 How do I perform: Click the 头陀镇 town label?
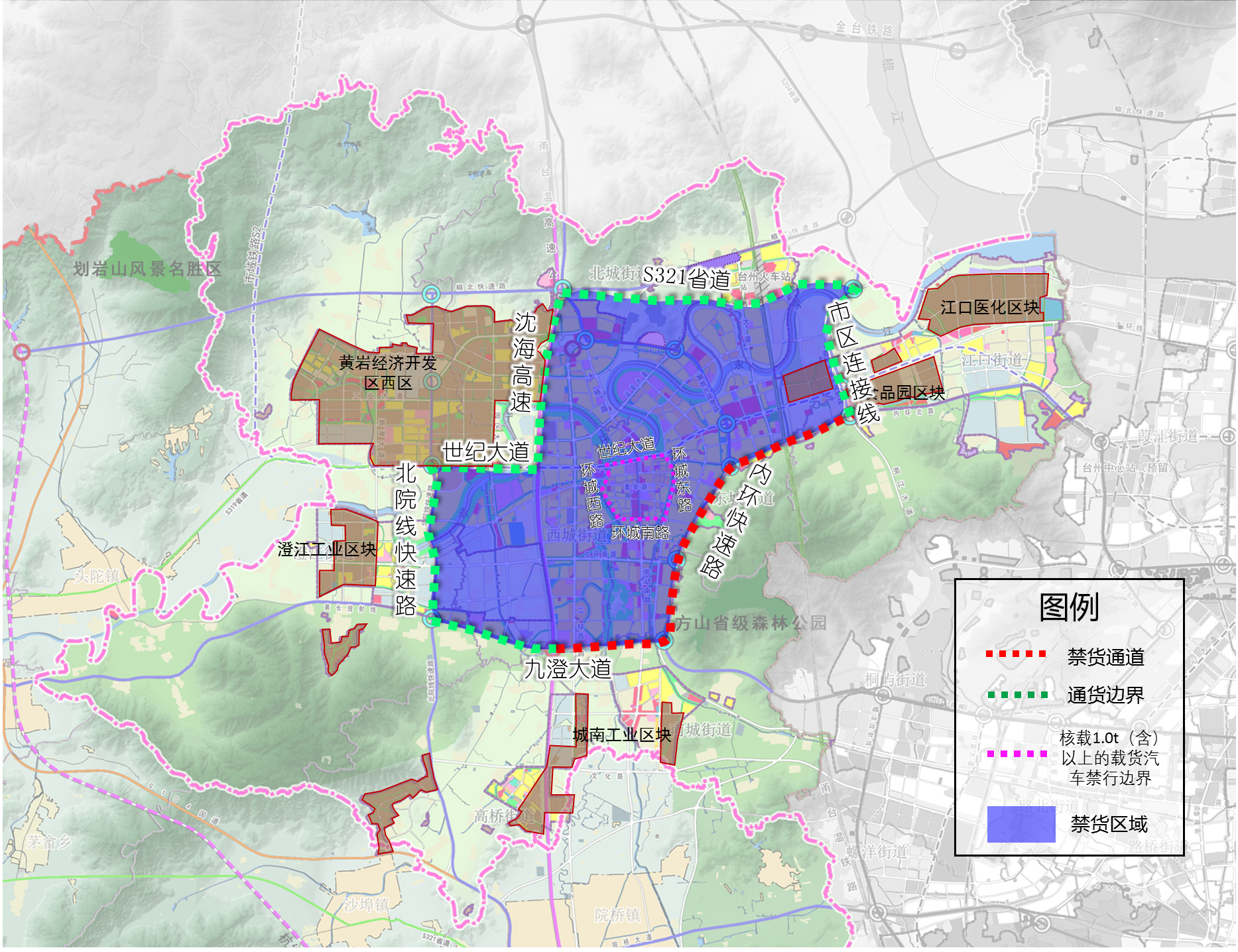pyautogui.click(x=97, y=576)
